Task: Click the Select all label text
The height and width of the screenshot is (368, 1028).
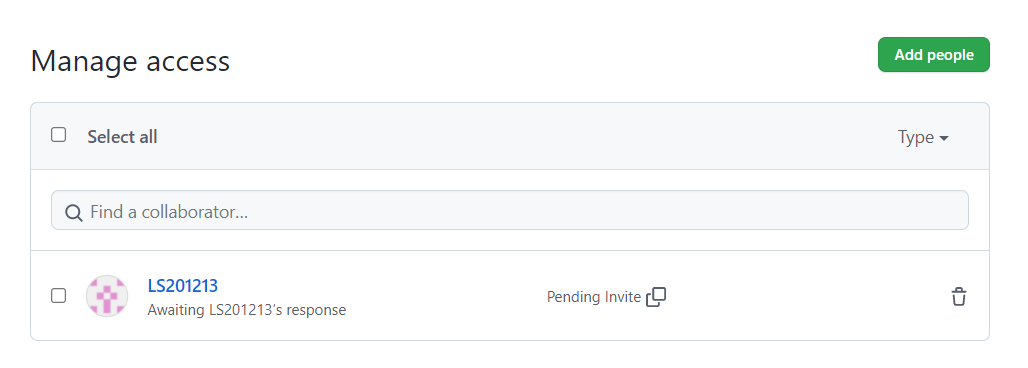Action: 123,136
